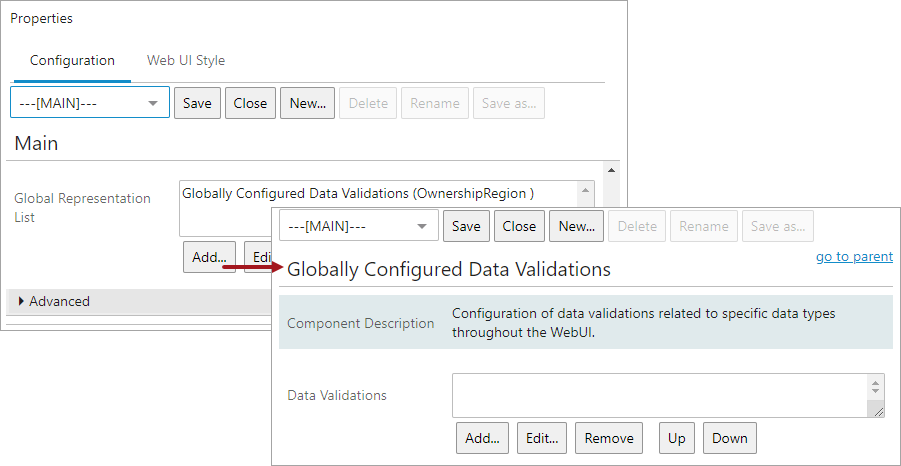Select the Configuration tab
The width and height of the screenshot is (901, 466).
[x=72, y=60]
